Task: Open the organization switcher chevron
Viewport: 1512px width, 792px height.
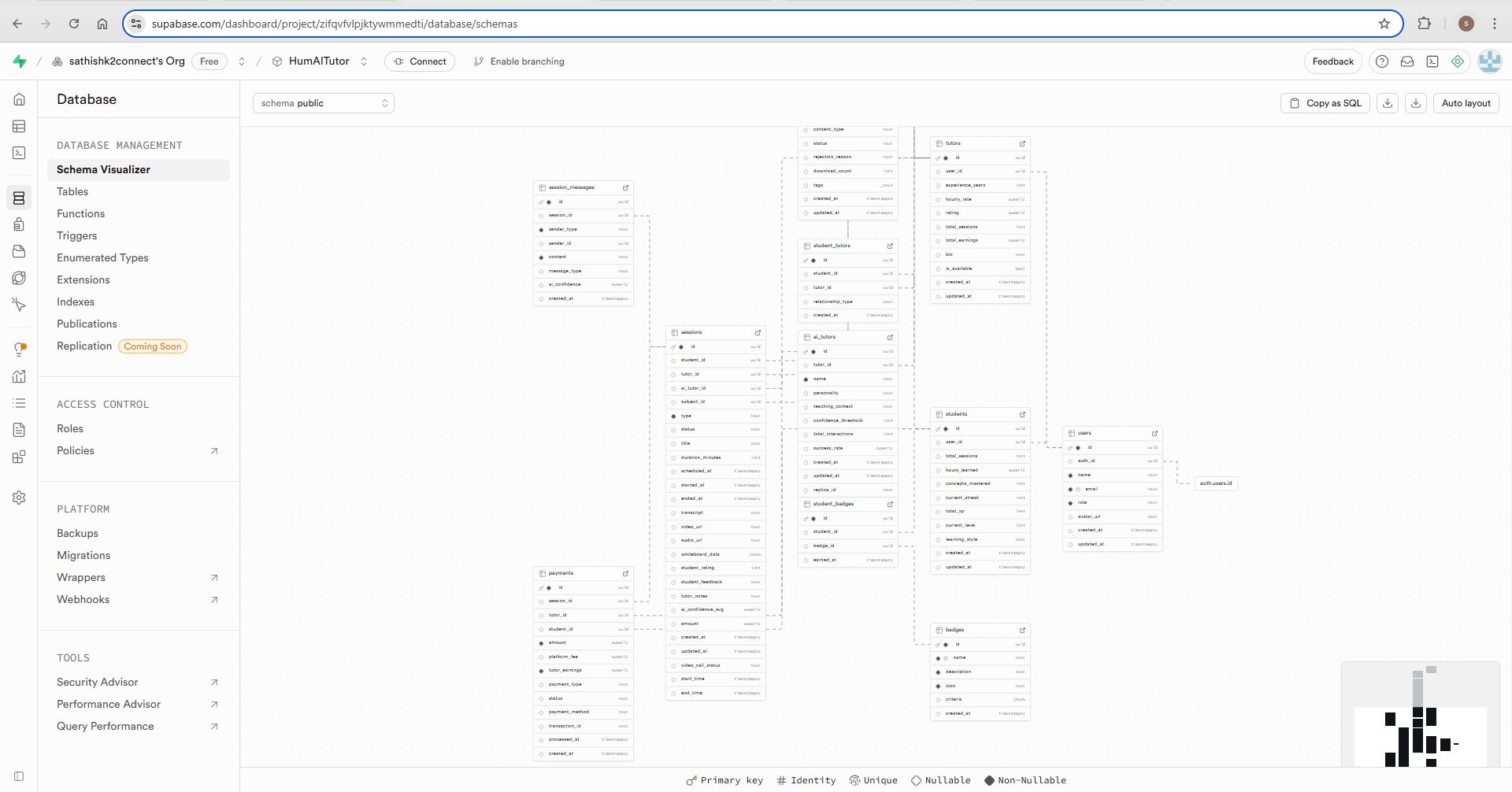Action: click(x=242, y=61)
